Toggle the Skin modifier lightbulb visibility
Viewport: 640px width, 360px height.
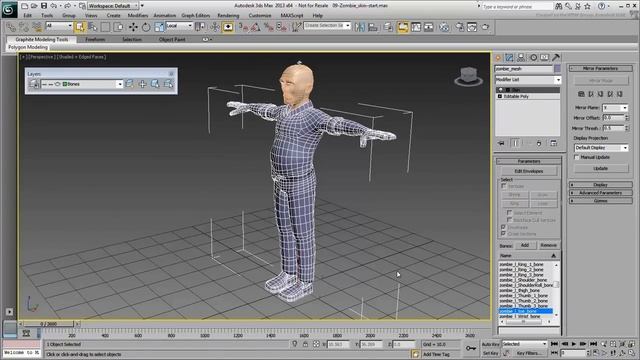click(x=500, y=90)
